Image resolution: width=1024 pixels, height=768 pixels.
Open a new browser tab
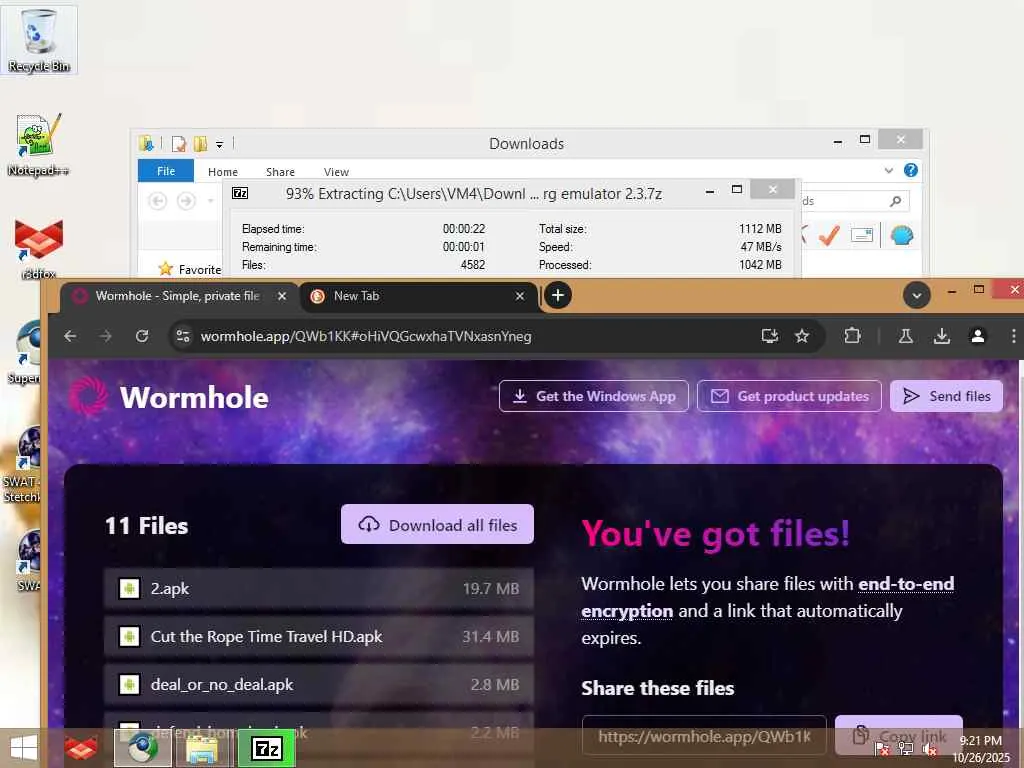(558, 295)
